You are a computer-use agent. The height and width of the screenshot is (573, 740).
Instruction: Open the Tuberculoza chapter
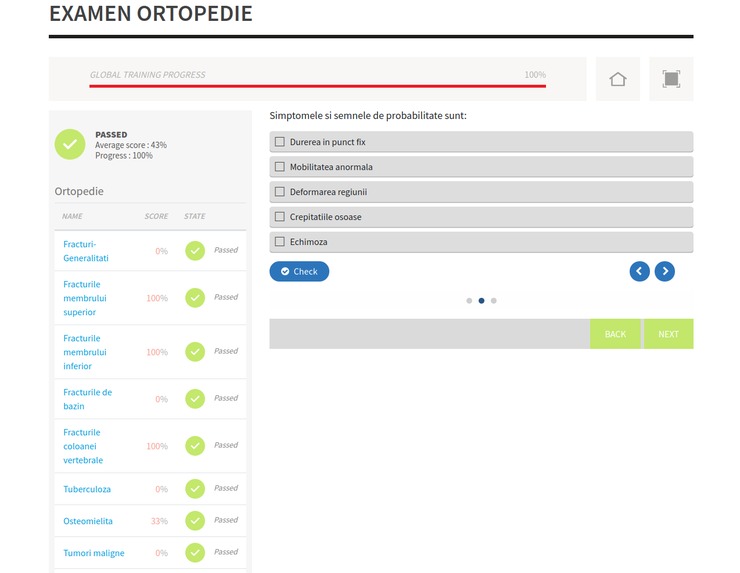point(87,489)
